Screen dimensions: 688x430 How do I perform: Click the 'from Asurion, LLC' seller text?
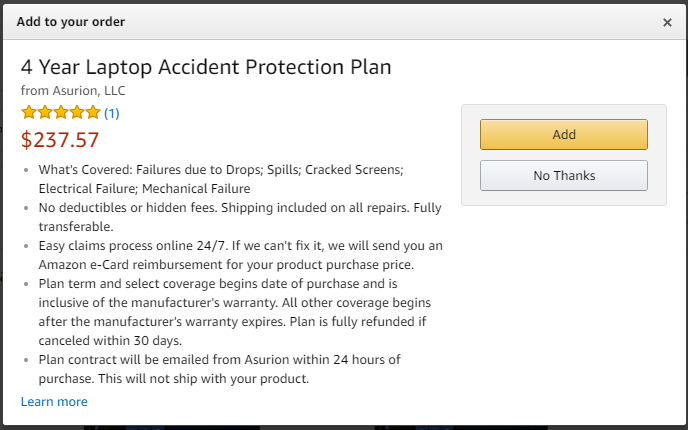click(x=73, y=90)
